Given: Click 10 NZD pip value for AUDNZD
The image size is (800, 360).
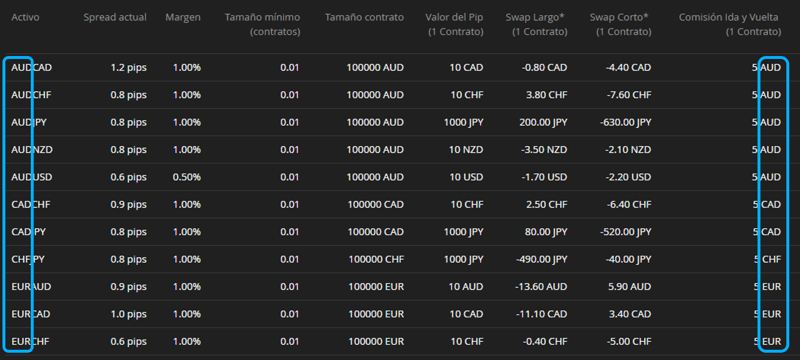Looking at the screenshot, I should pos(466,150).
